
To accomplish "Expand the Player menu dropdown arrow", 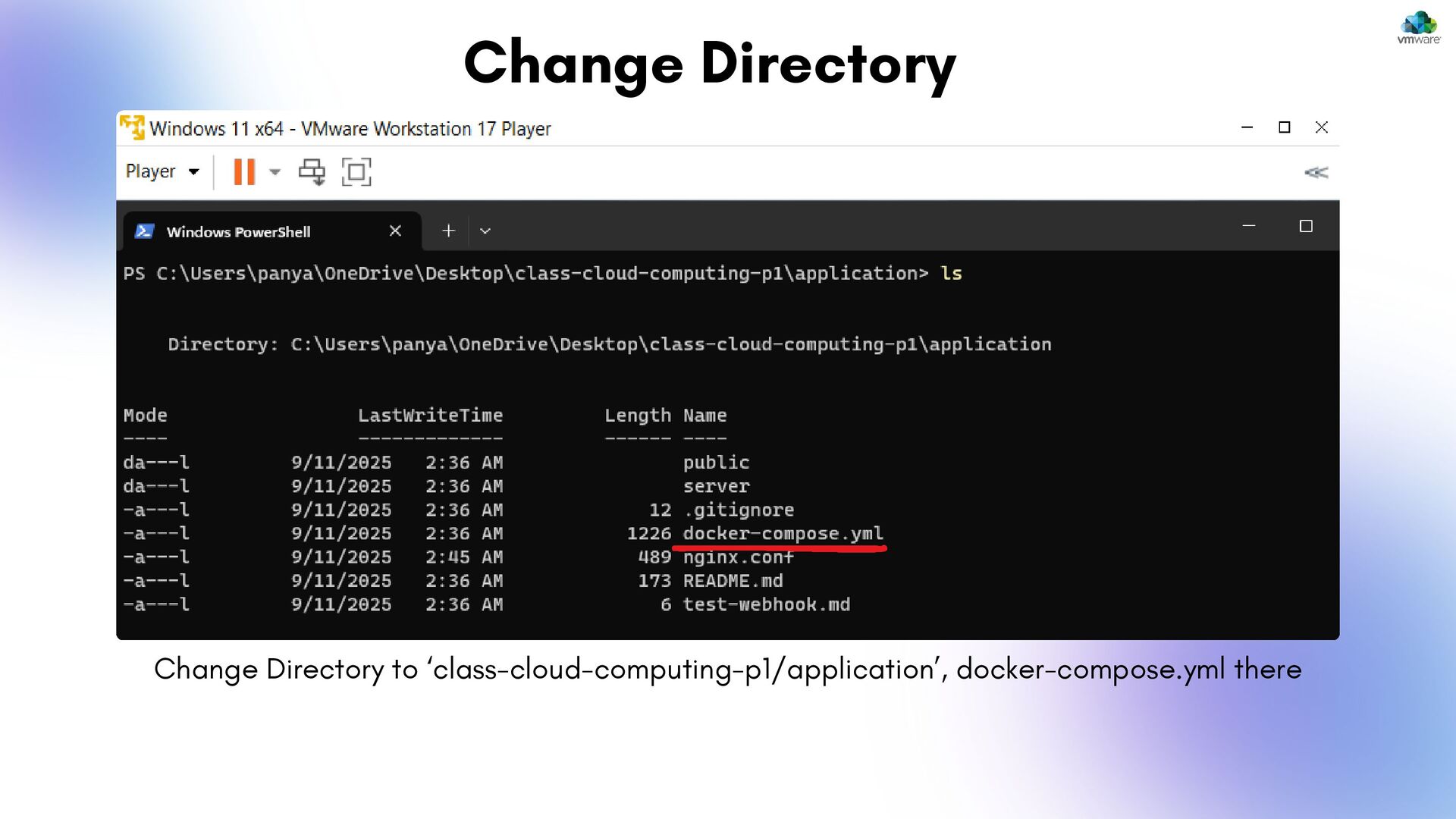I will click(194, 172).
